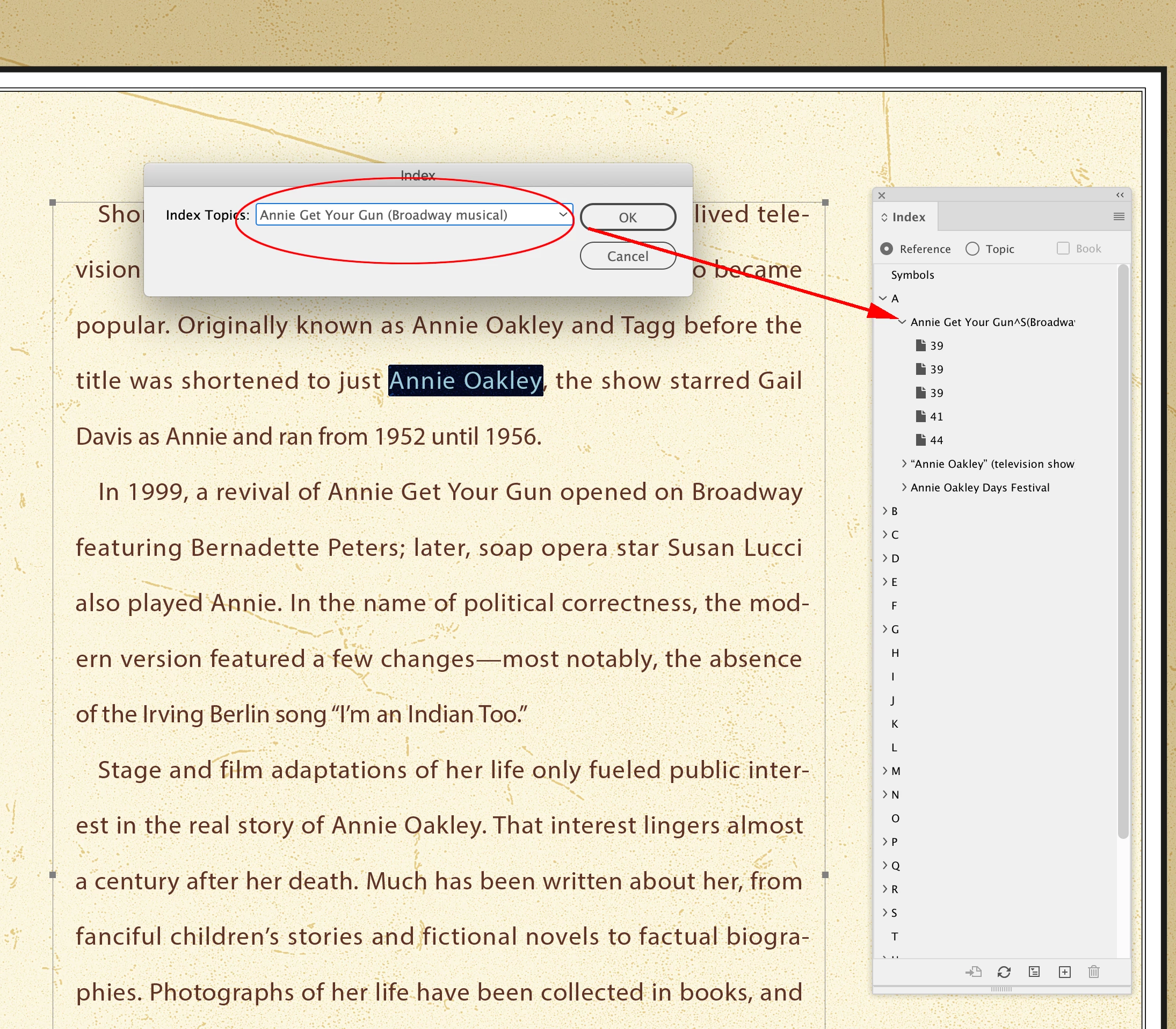
Task: Click Go to Selected Marker icon
Action: coord(974,972)
